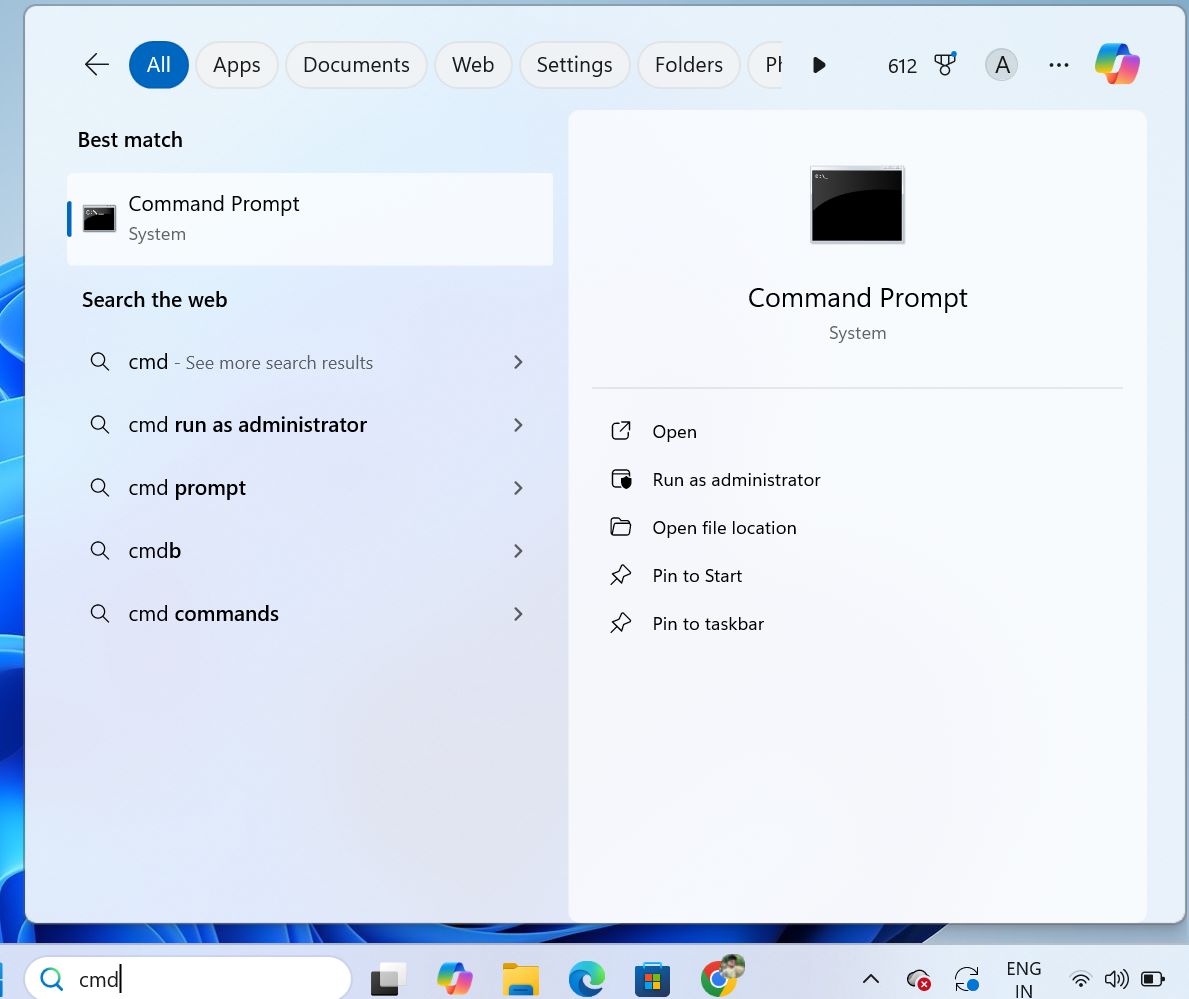Click the account avatar circle labeled A
The image size is (1189, 999).
1001,64
